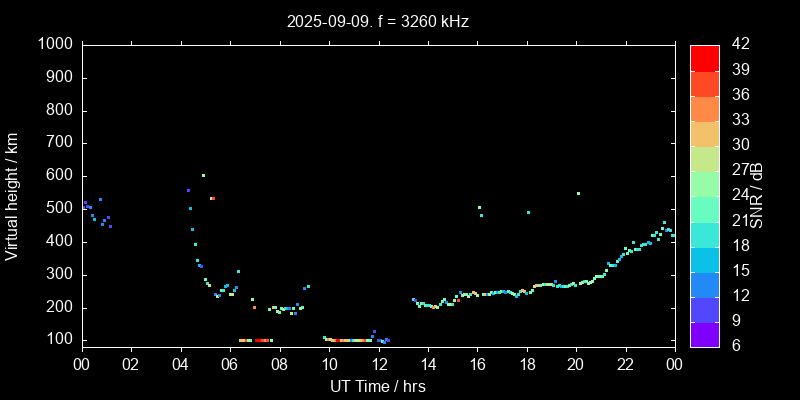Click the 22 hour tick label
This screenshot has width=800, height=400.
point(625,363)
